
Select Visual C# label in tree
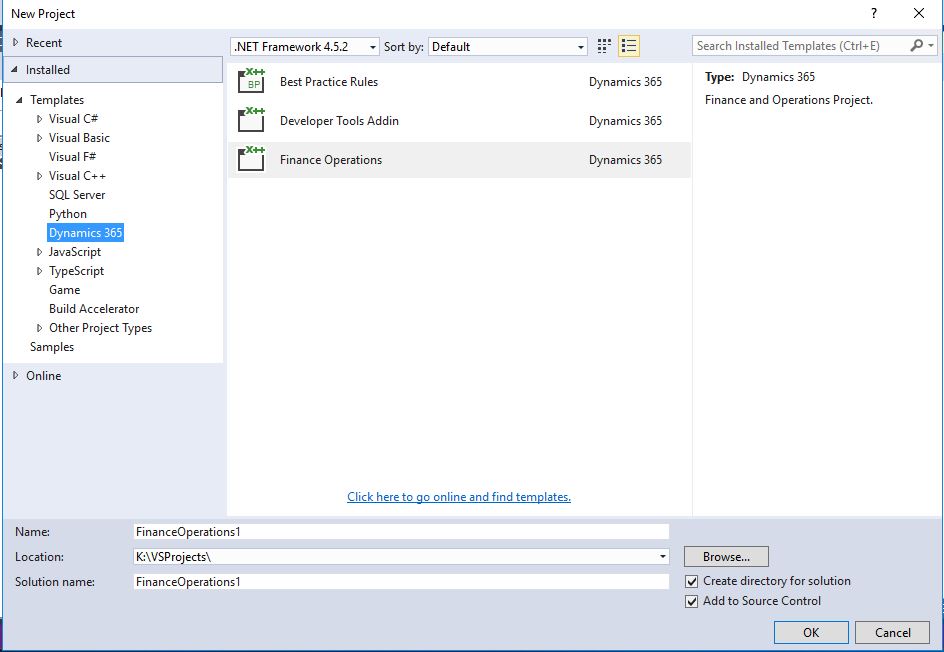coord(73,119)
